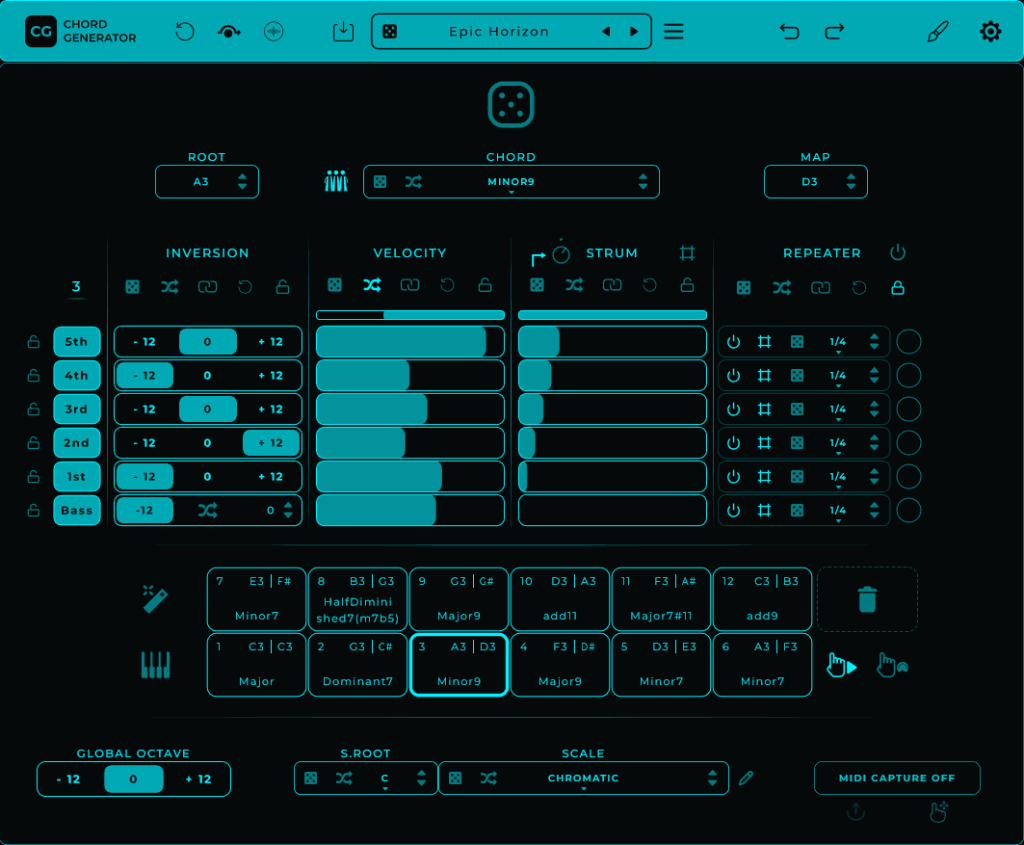Toggle Repeater power button in header
Viewport: 1024px width, 845px height.
click(898, 253)
